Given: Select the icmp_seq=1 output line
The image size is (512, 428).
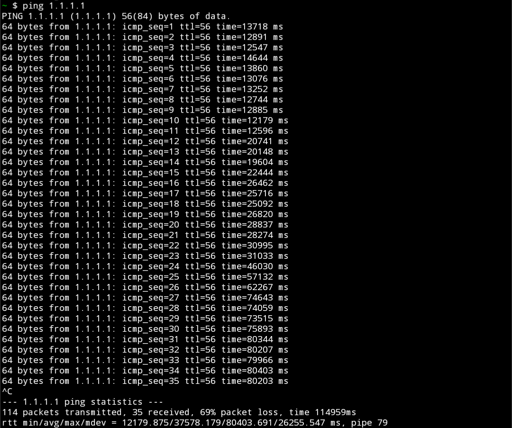Looking at the screenshot, I should (x=142, y=27).
